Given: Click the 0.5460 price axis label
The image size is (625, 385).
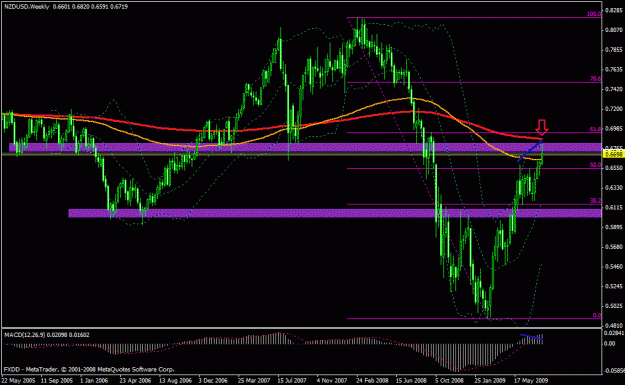Looking at the screenshot, I should pyautogui.click(x=614, y=267).
